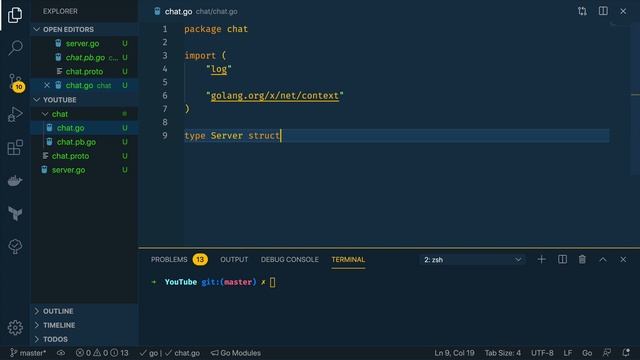Open notifications bell in status bar
The width and height of the screenshot is (640, 360).
point(626,353)
